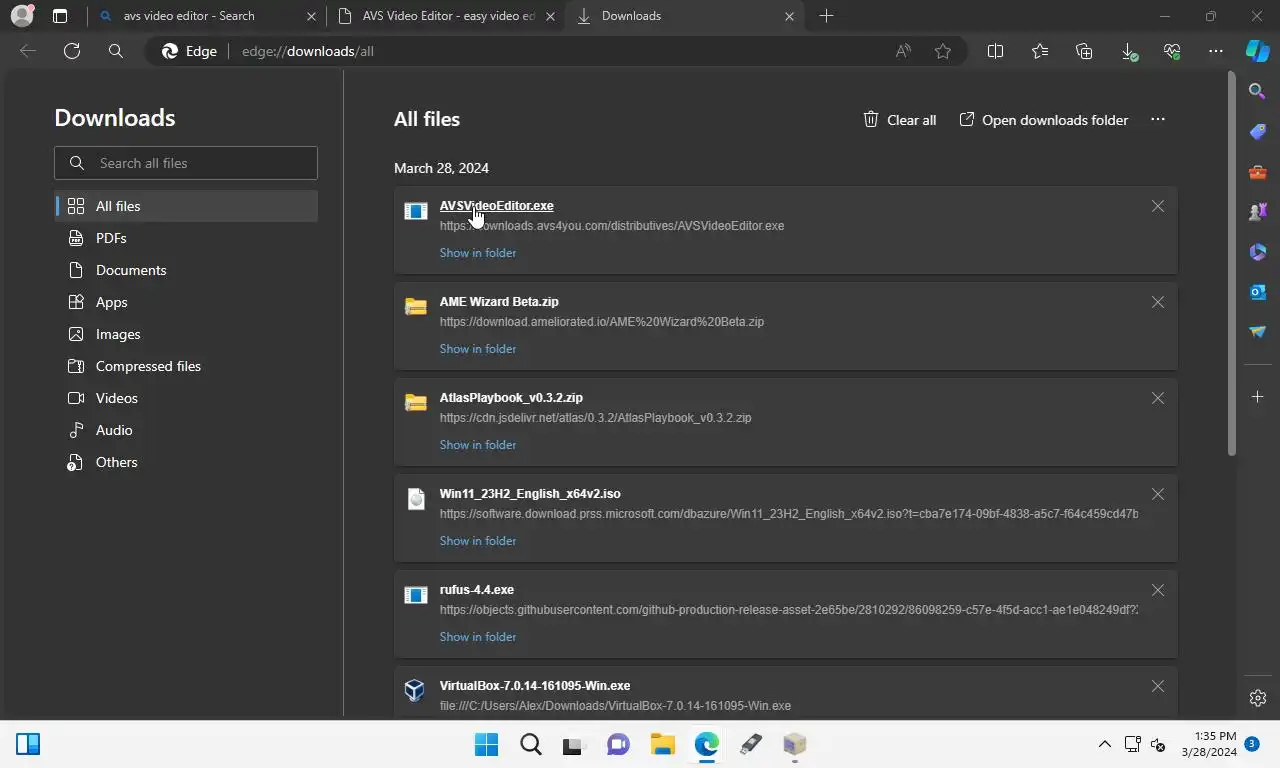
Task: Add a sidebar app with the plus icon
Action: [1258, 397]
